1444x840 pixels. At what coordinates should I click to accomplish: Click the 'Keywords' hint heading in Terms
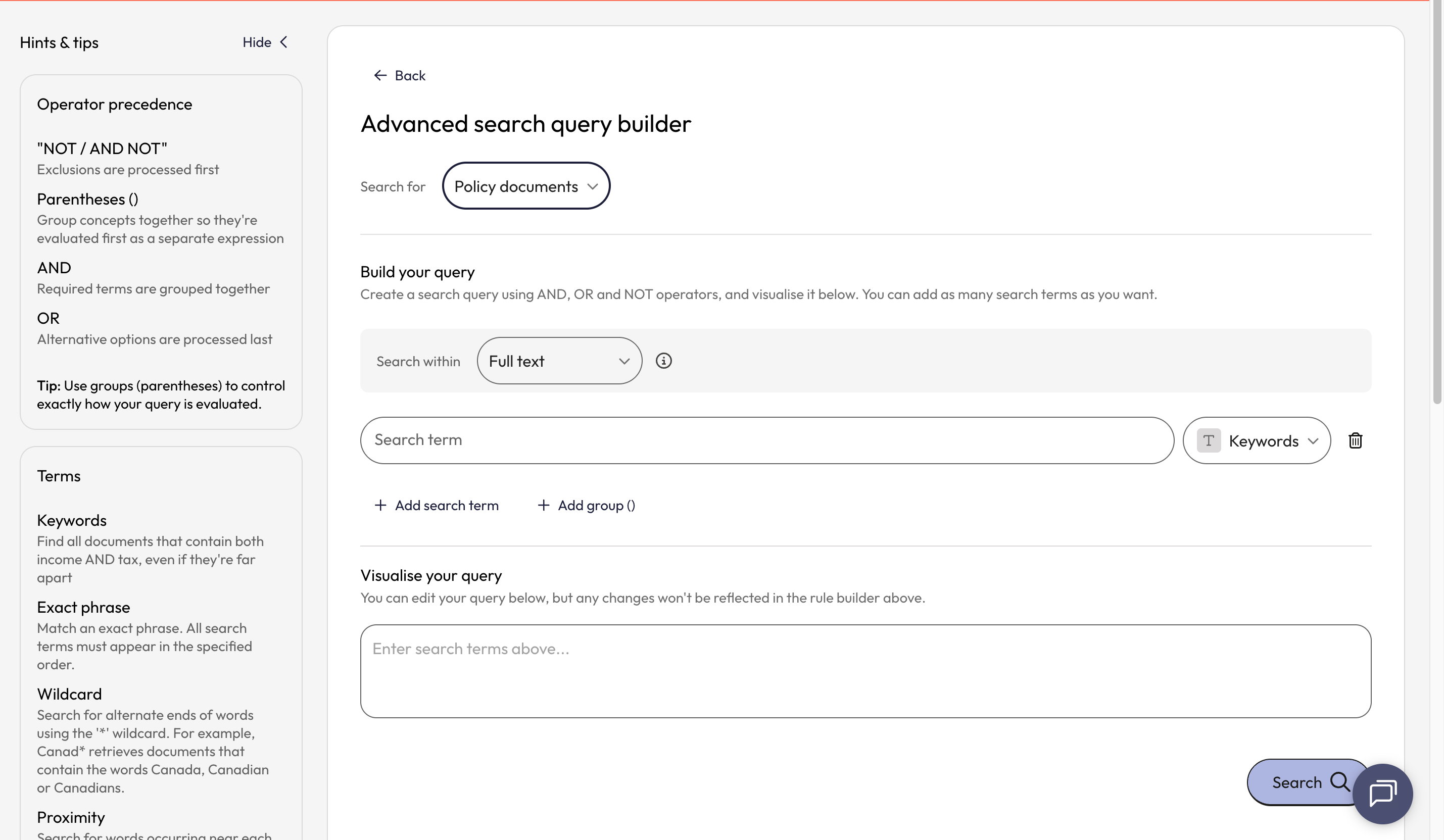pos(72,520)
